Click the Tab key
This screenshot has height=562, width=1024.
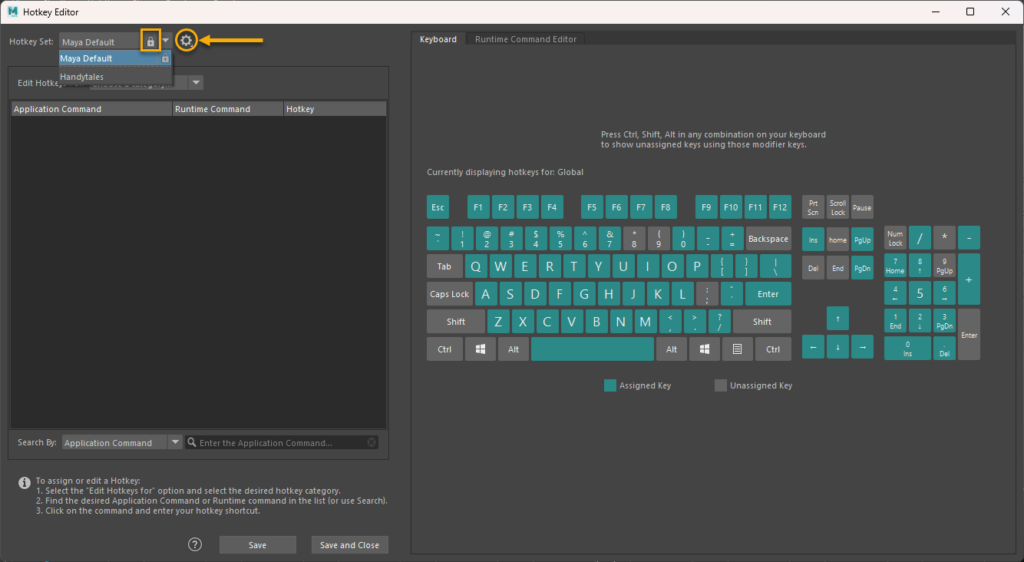[x=445, y=266]
